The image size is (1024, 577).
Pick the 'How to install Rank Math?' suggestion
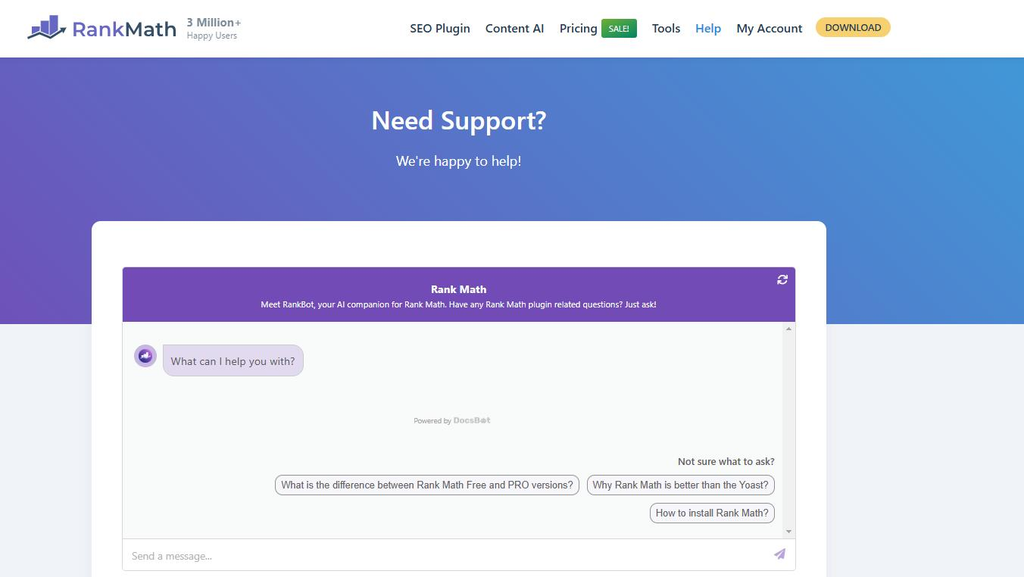[x=712, y=513]
